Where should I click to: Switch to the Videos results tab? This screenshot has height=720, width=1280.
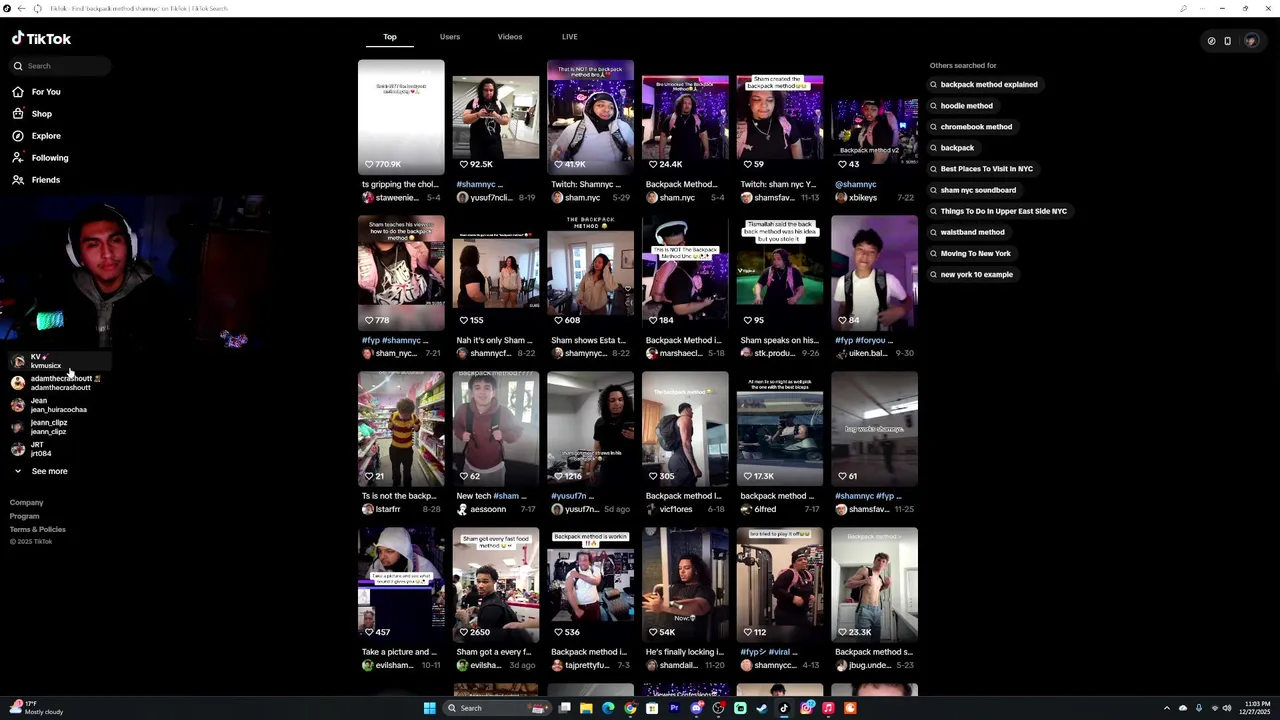510,37
